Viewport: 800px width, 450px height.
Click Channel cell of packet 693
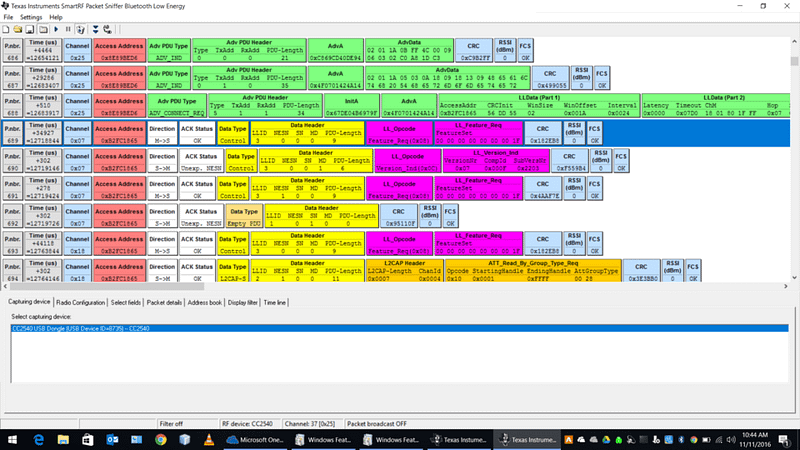coord(78,243)
